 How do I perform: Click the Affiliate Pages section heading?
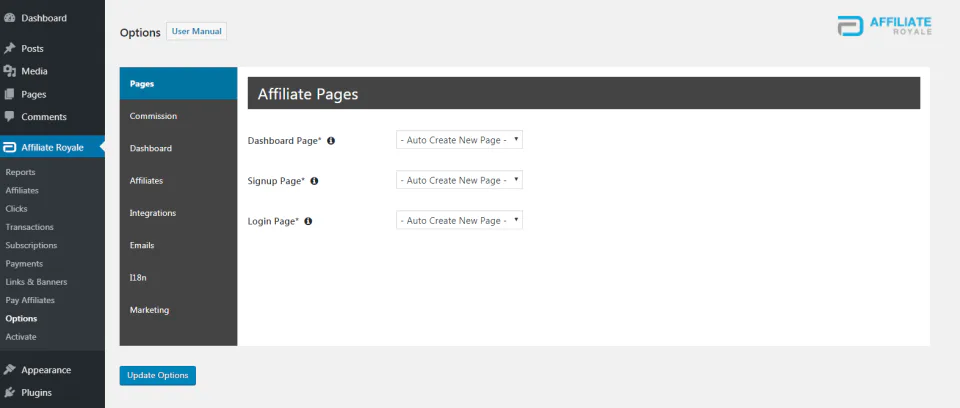pos(308,94)
